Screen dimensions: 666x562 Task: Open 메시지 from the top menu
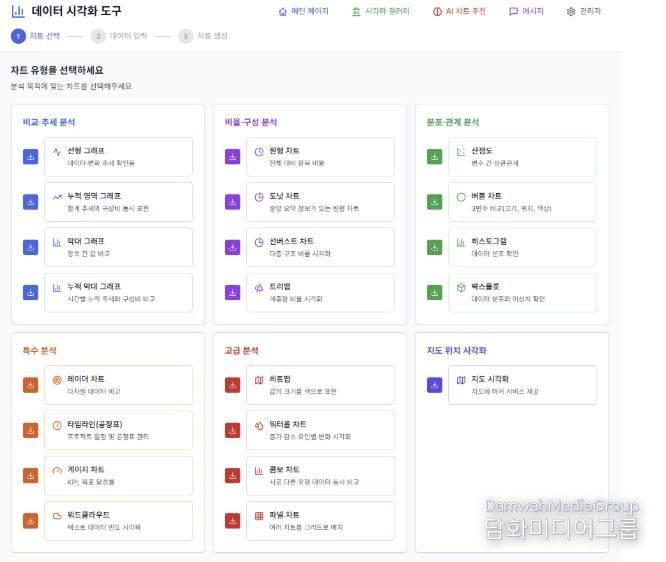tap(526, 12)
